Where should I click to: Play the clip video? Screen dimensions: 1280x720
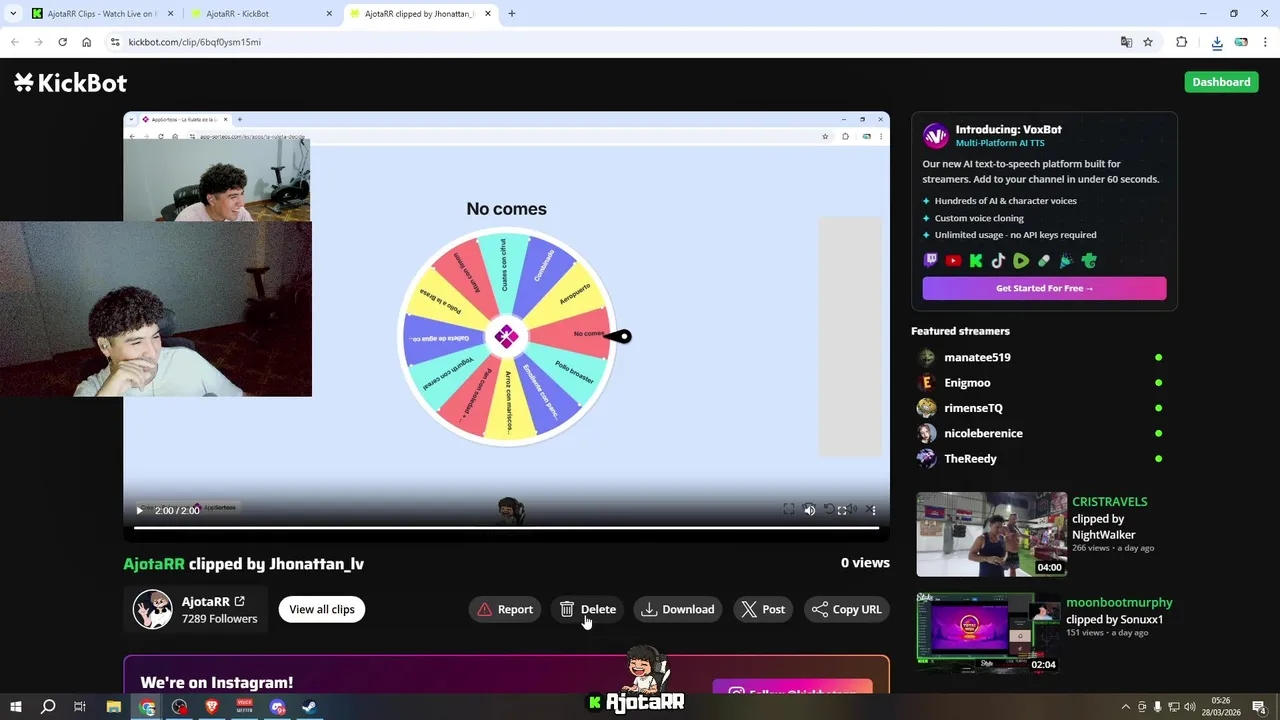pos(139,510)
